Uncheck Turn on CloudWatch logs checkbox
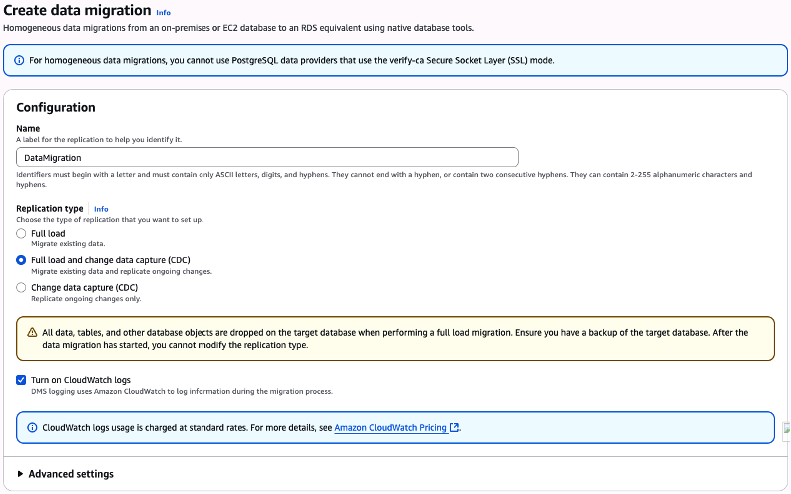Viewport: 791px width, 494px height. 22,380
